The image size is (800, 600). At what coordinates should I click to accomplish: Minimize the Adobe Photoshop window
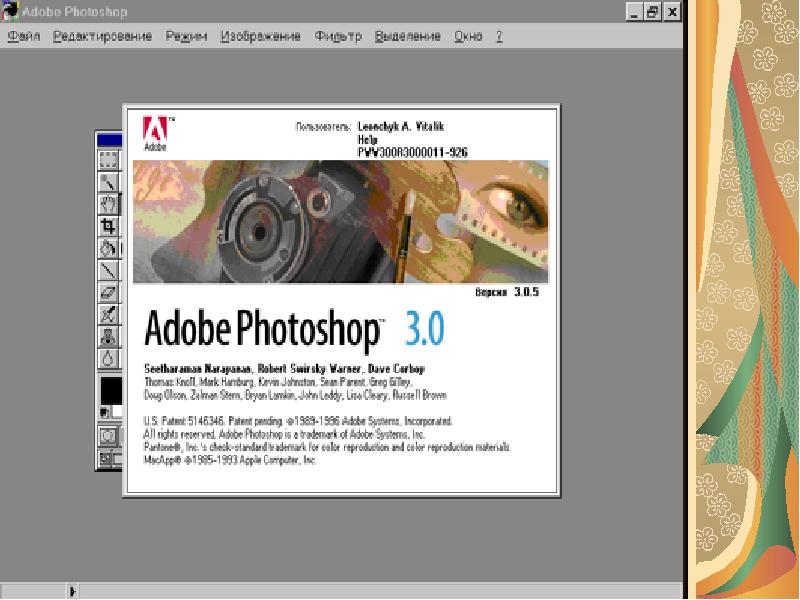tap(634, 12)
